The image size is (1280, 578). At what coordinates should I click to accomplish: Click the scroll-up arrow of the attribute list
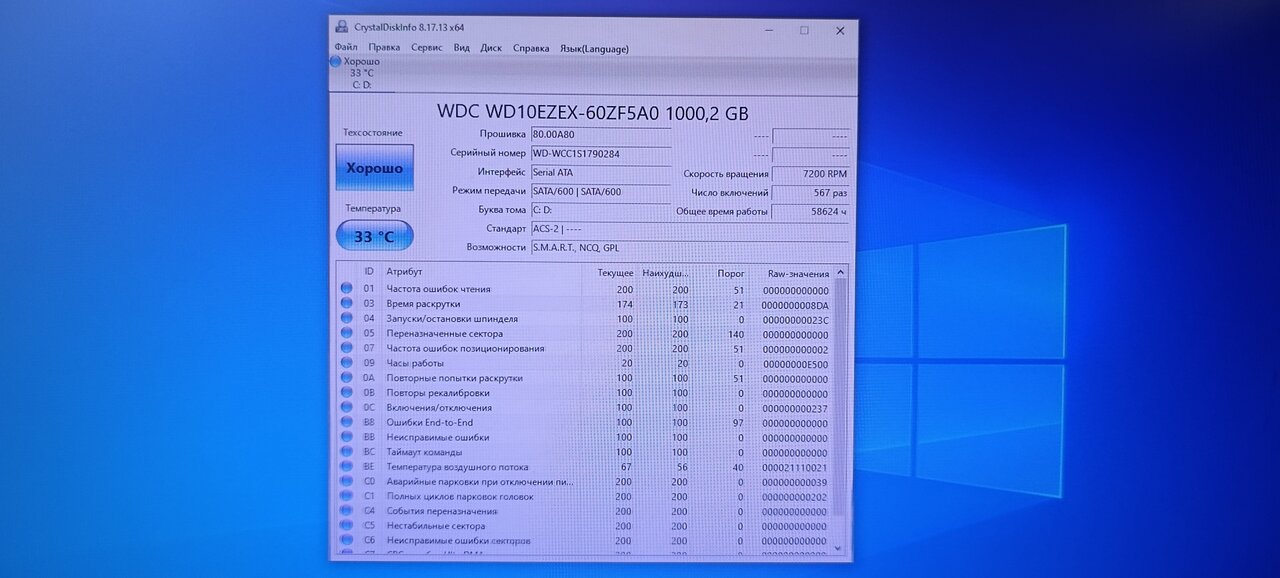[x=841, y=272]
